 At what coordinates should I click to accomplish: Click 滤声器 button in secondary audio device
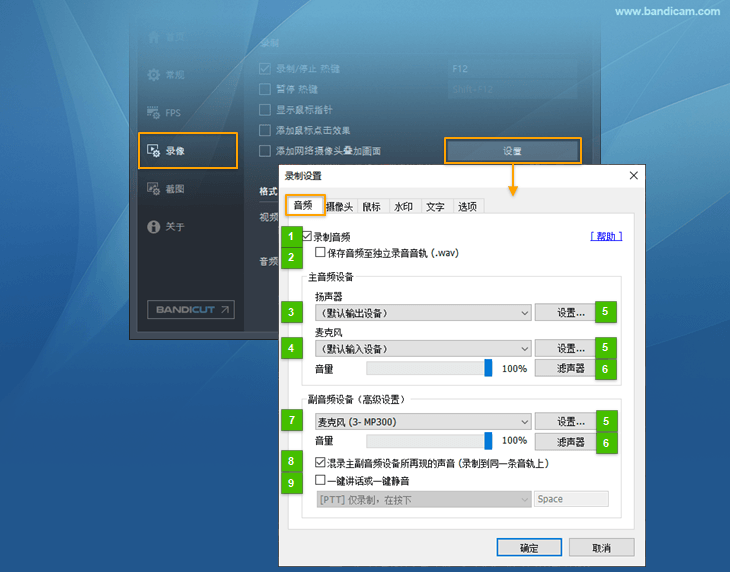(566, 442)
